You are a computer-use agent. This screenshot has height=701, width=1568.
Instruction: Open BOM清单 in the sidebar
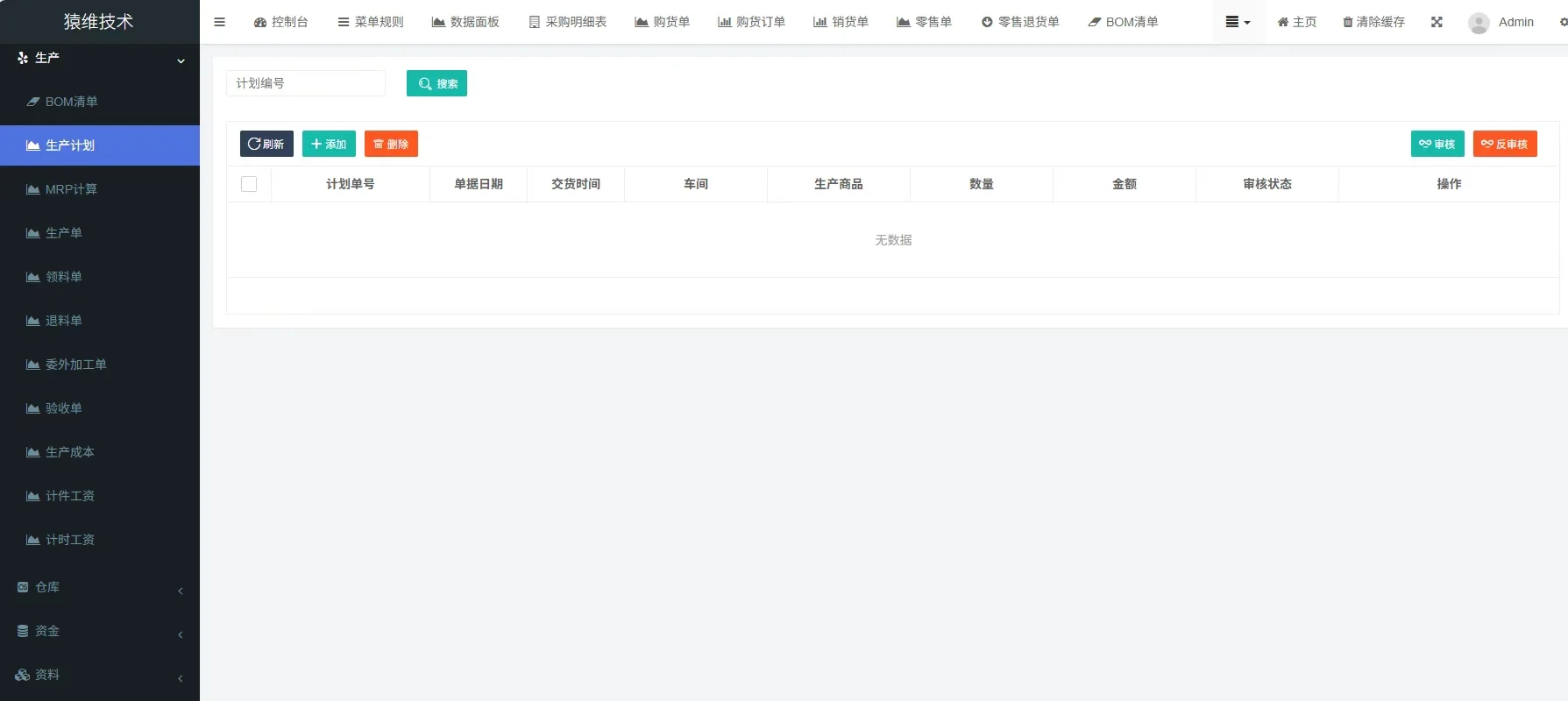tap(100, 102)
